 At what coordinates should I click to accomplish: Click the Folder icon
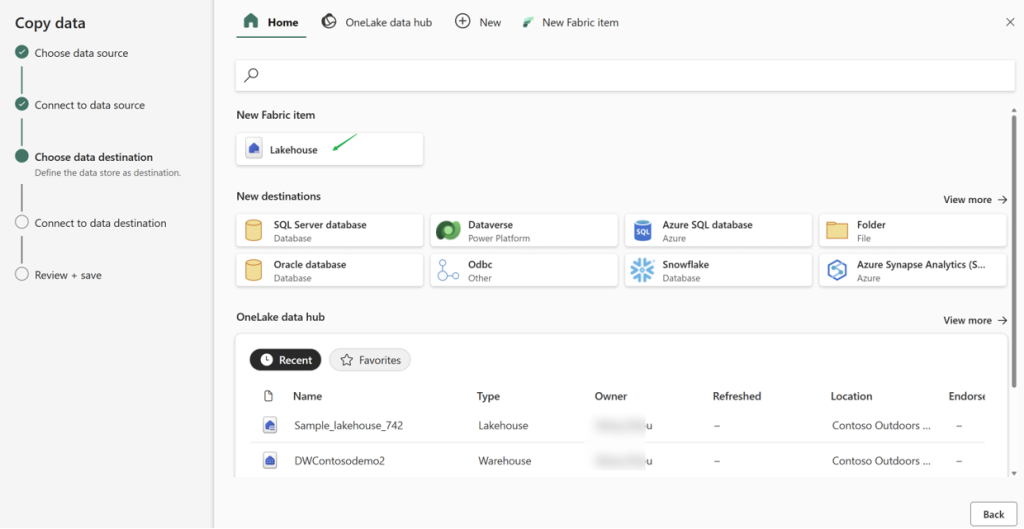[837, 231]
